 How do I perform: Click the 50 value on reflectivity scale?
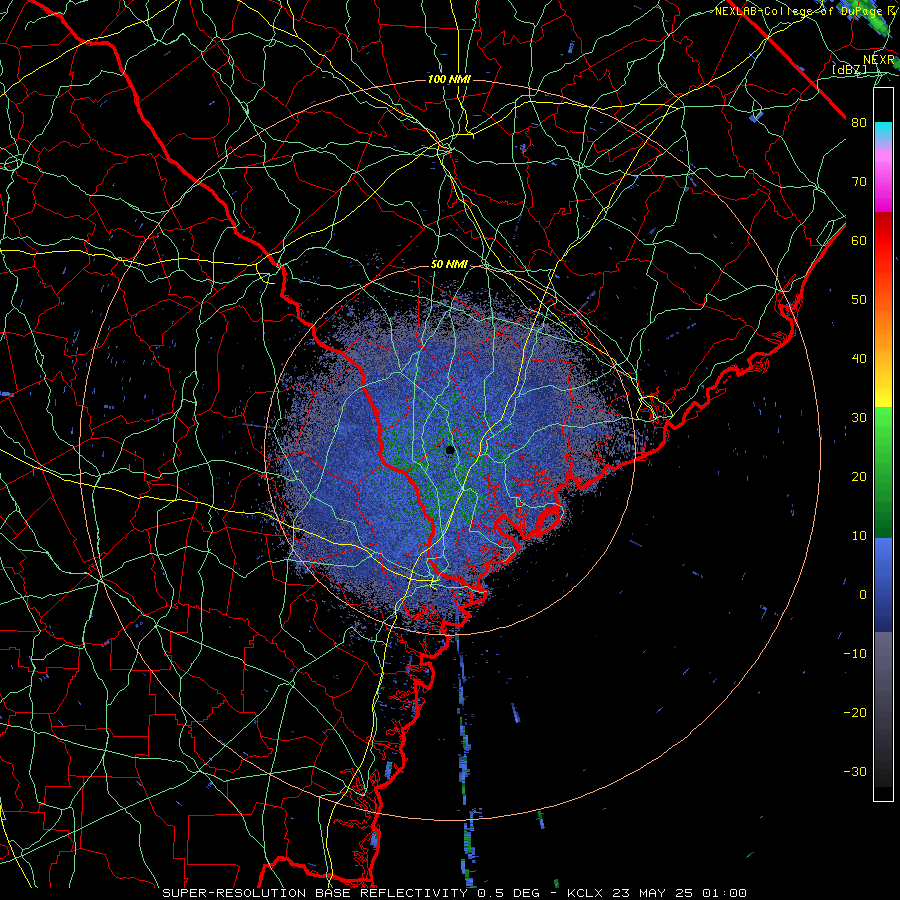pos(859,300)
